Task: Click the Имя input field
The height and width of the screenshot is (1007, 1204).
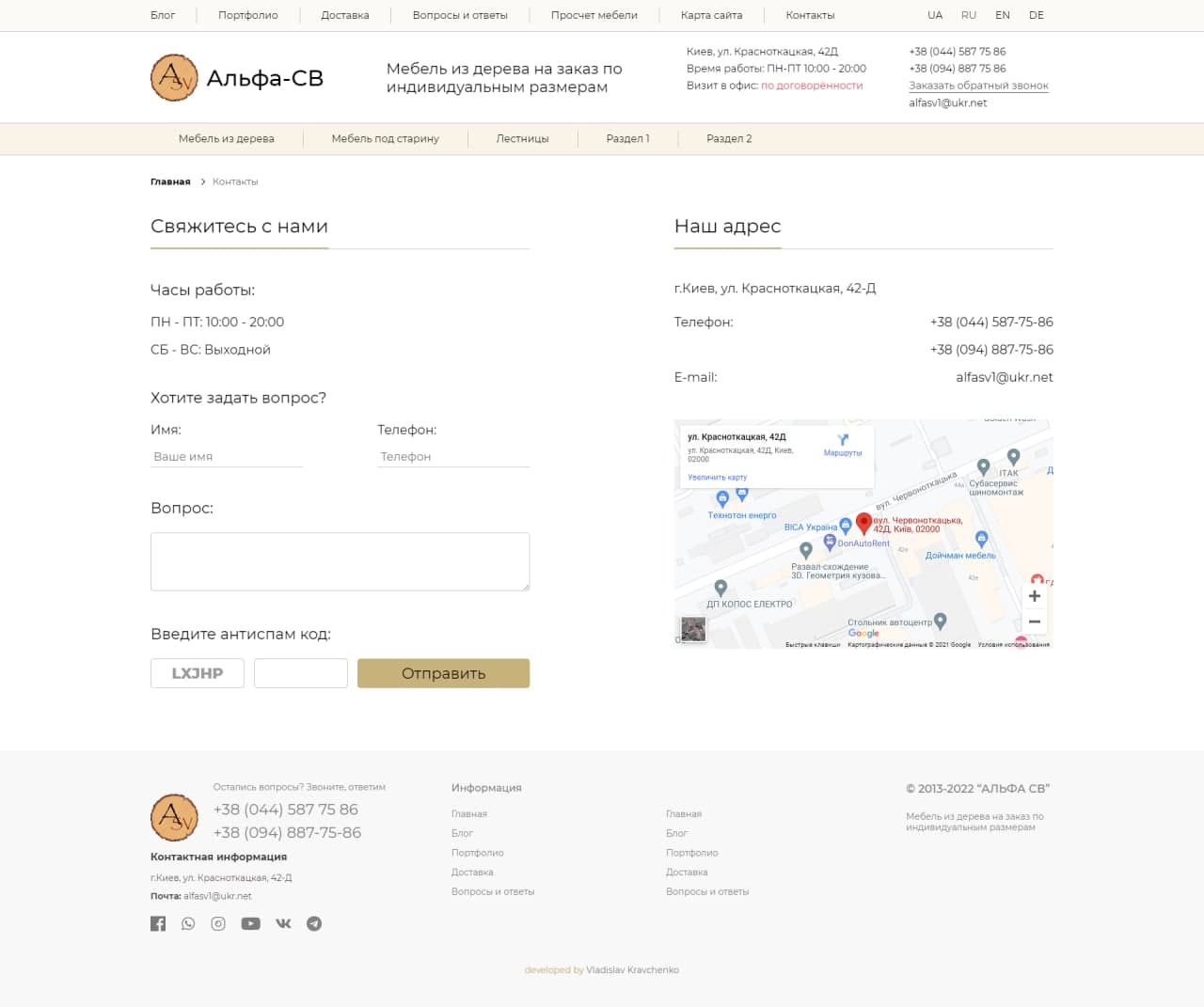Action: click(x=227, y=456)
